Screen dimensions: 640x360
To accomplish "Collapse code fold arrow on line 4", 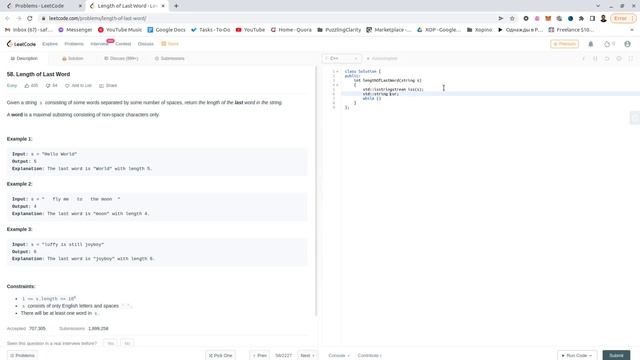I will (337, 85).
